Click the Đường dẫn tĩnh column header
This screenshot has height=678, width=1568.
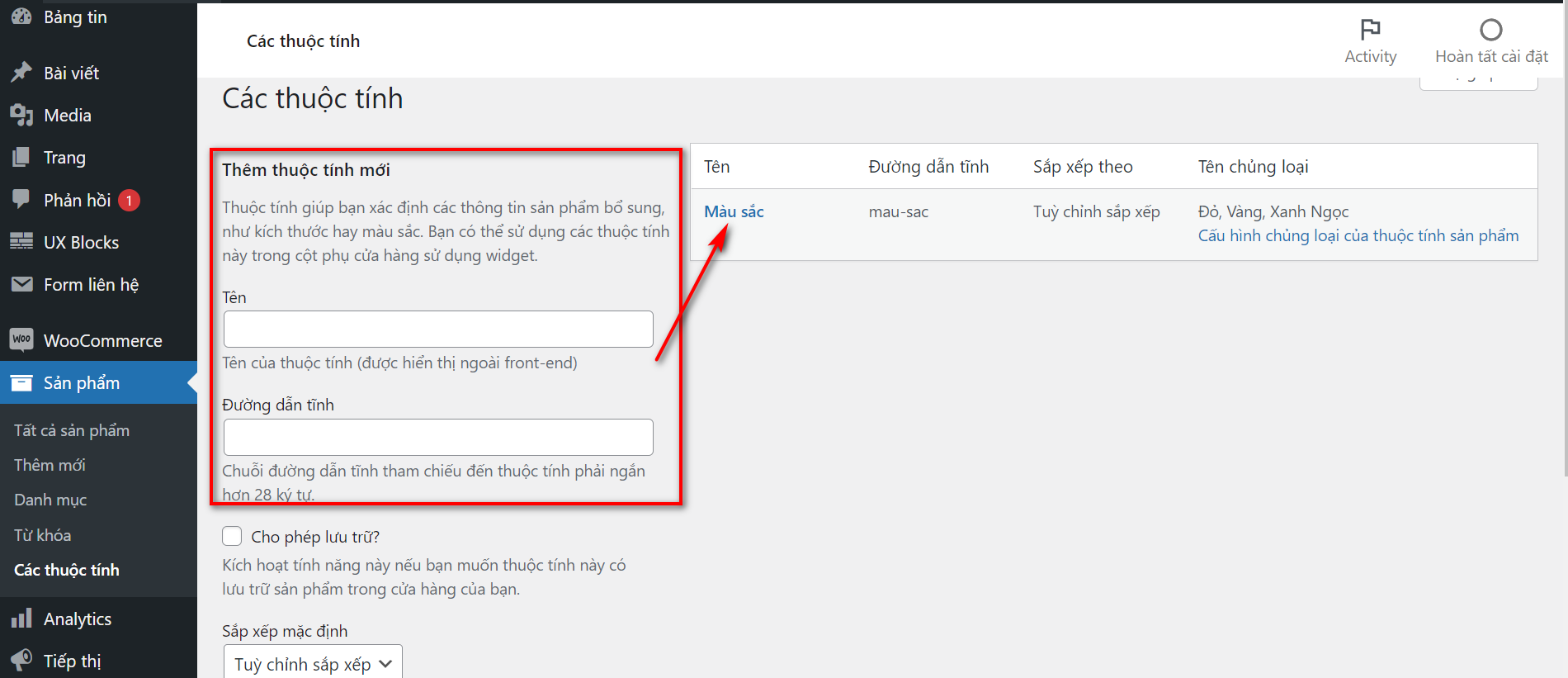click(928, 166)
